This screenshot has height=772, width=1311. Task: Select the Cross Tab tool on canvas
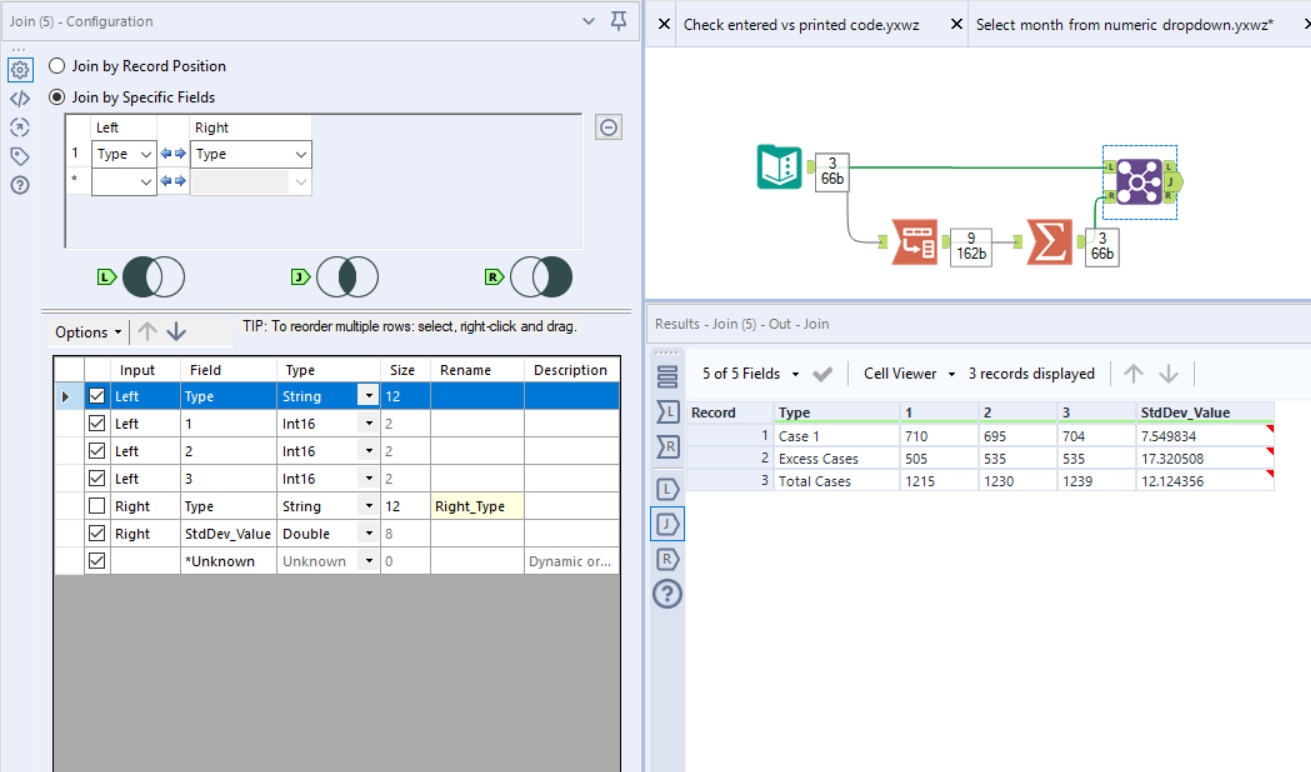(x=915, y=242)
